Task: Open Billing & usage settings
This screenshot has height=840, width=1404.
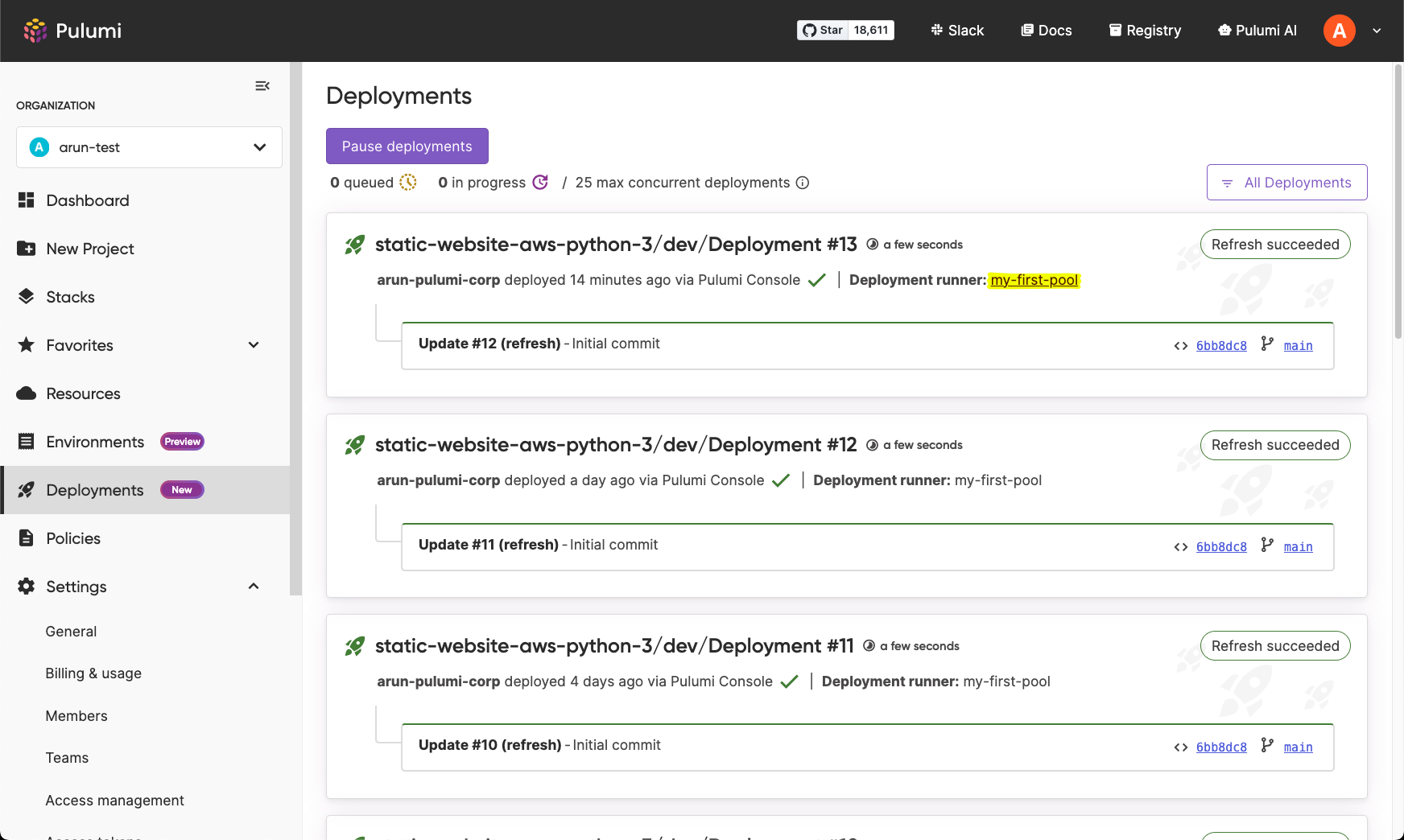Action: (x=93, y=673)
